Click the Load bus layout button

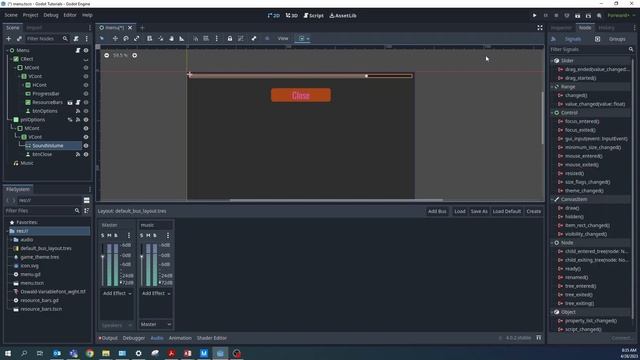(x=460, y=211)
